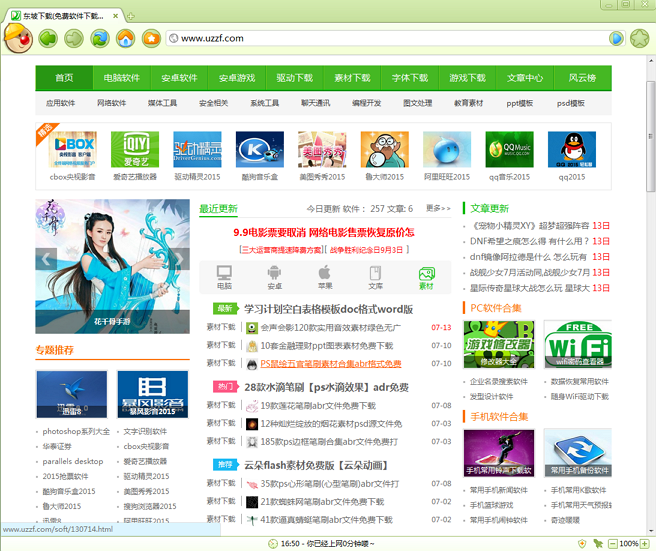Open the 安卓游戏 menu item
The width and height of the screenshot is (656, 551).
(237, 78)
